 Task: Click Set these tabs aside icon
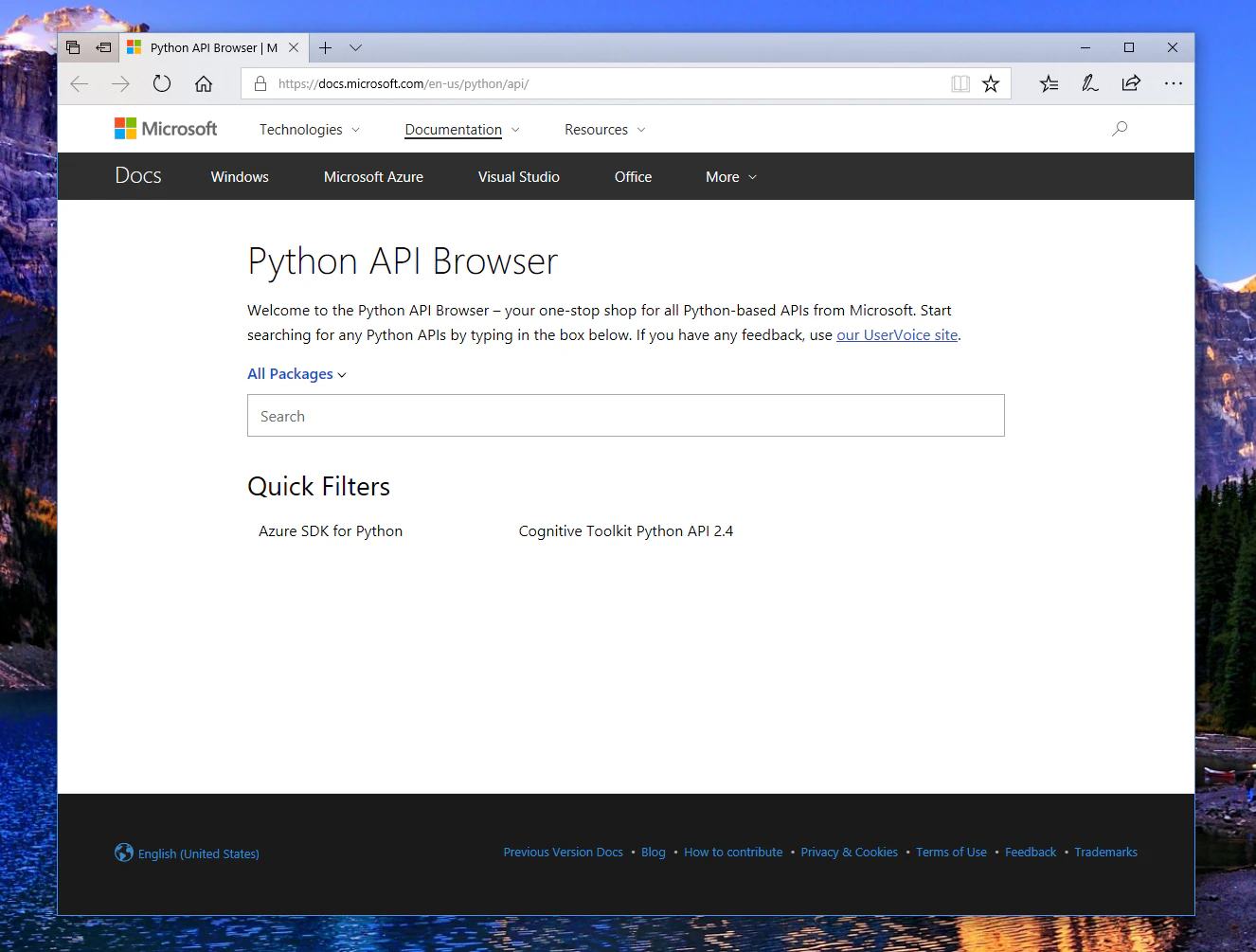(x=103, y=47)
